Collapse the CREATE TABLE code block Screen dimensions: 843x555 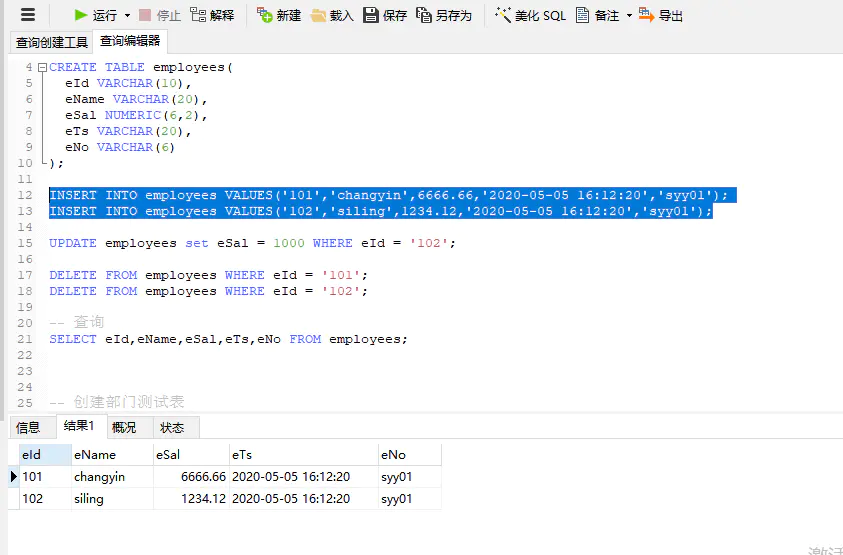tap(42, 68)
